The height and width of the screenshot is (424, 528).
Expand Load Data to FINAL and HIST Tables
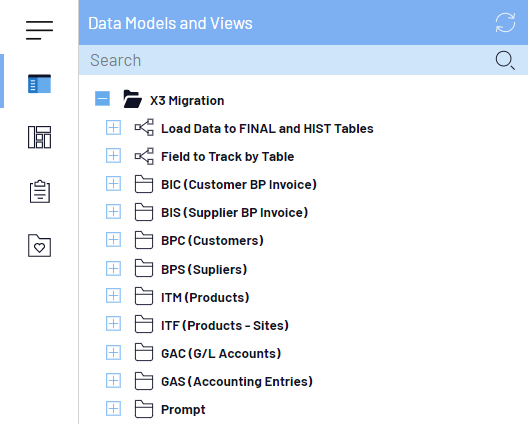coord(113,128)
